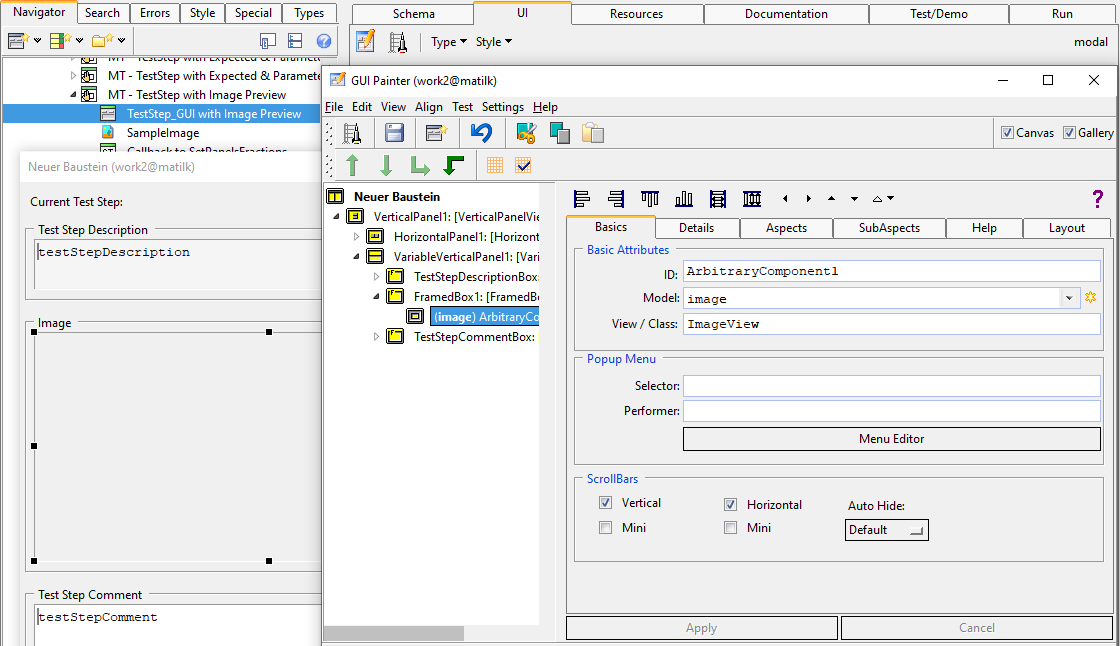Click the paste clipboard icon

tap(593, 133)
